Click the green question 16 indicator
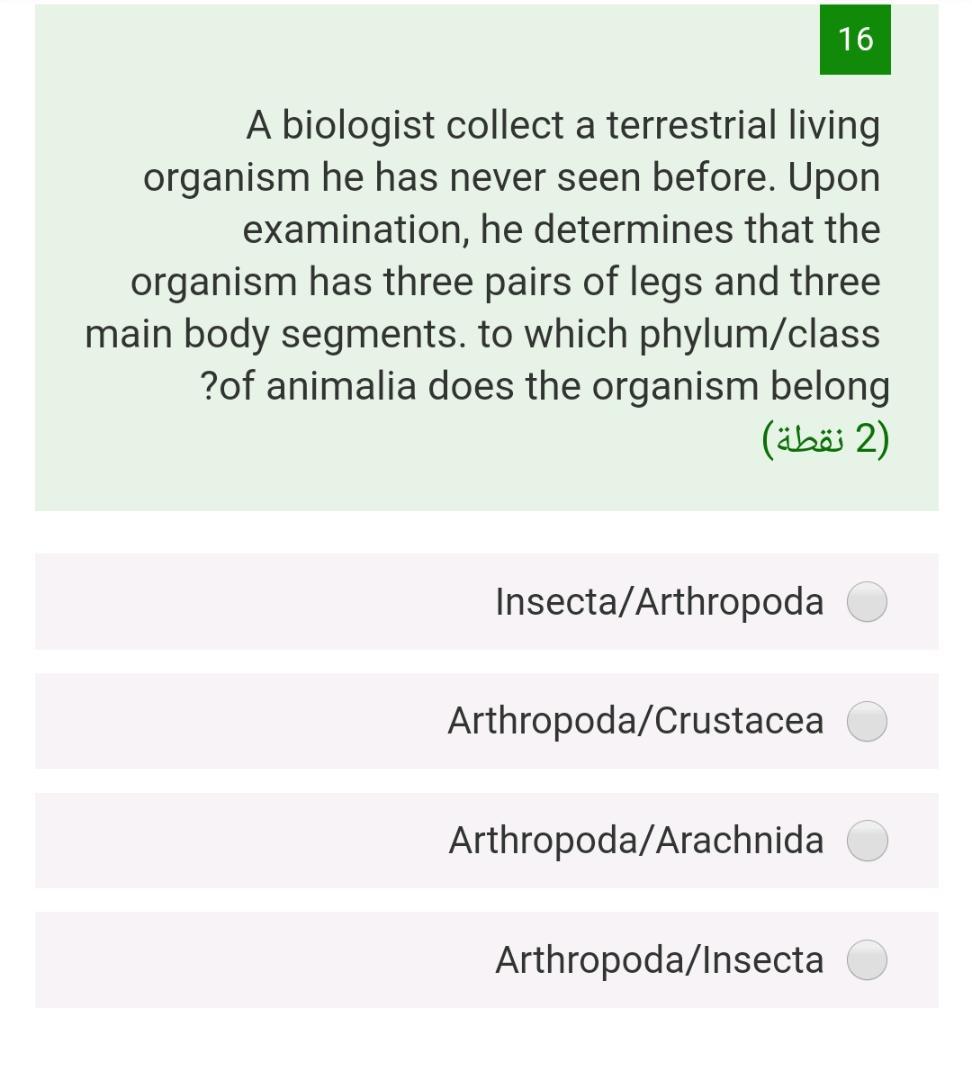 coord(855,40)
